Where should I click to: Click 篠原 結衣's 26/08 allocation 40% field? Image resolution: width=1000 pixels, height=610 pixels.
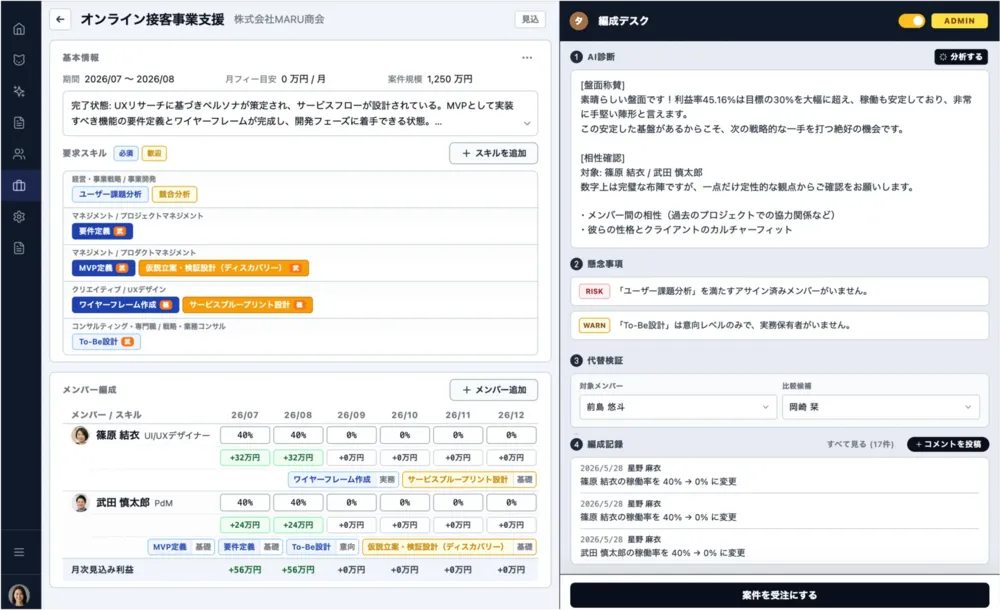(x=298, y=435)
